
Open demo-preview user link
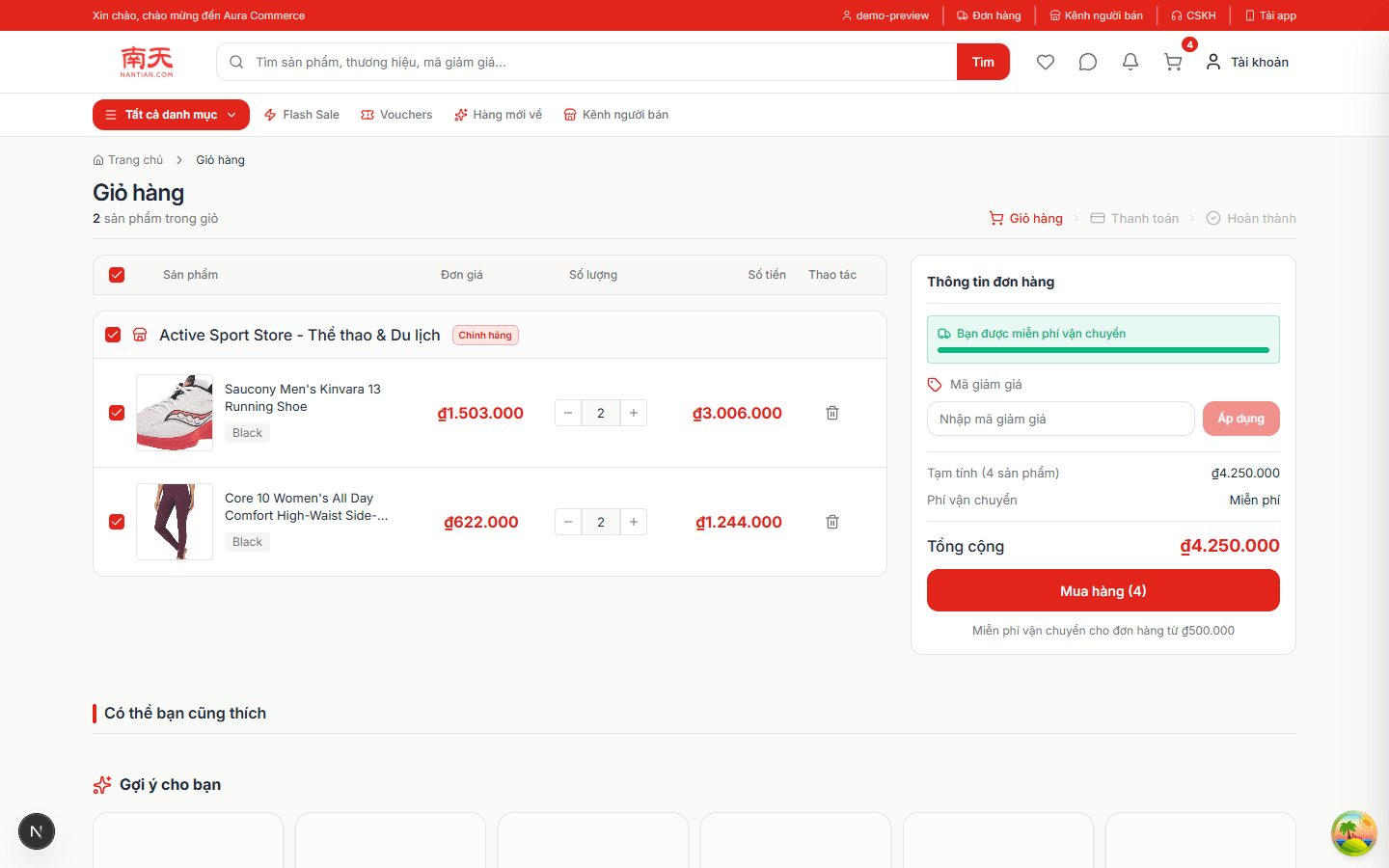point(885,15)
